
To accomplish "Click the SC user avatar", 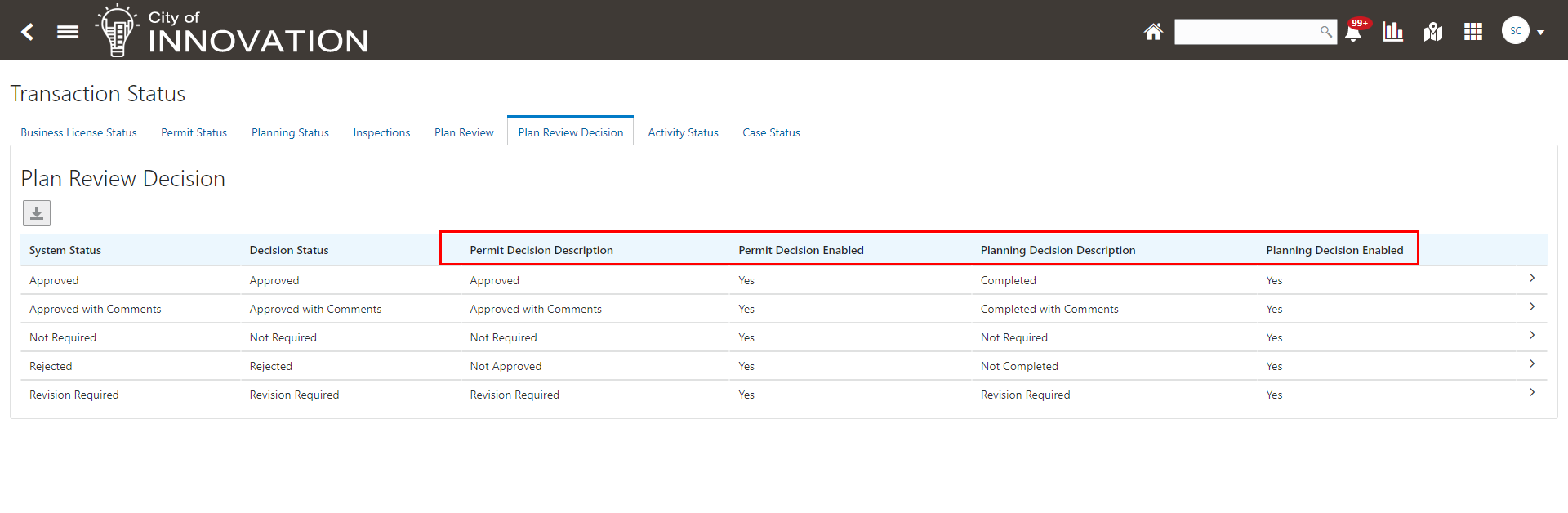I will pos(1515,31).
